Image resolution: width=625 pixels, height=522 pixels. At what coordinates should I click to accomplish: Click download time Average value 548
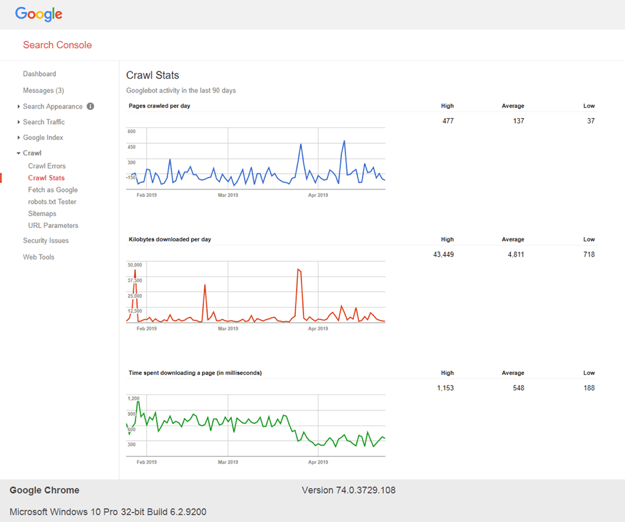pos(519,388)
